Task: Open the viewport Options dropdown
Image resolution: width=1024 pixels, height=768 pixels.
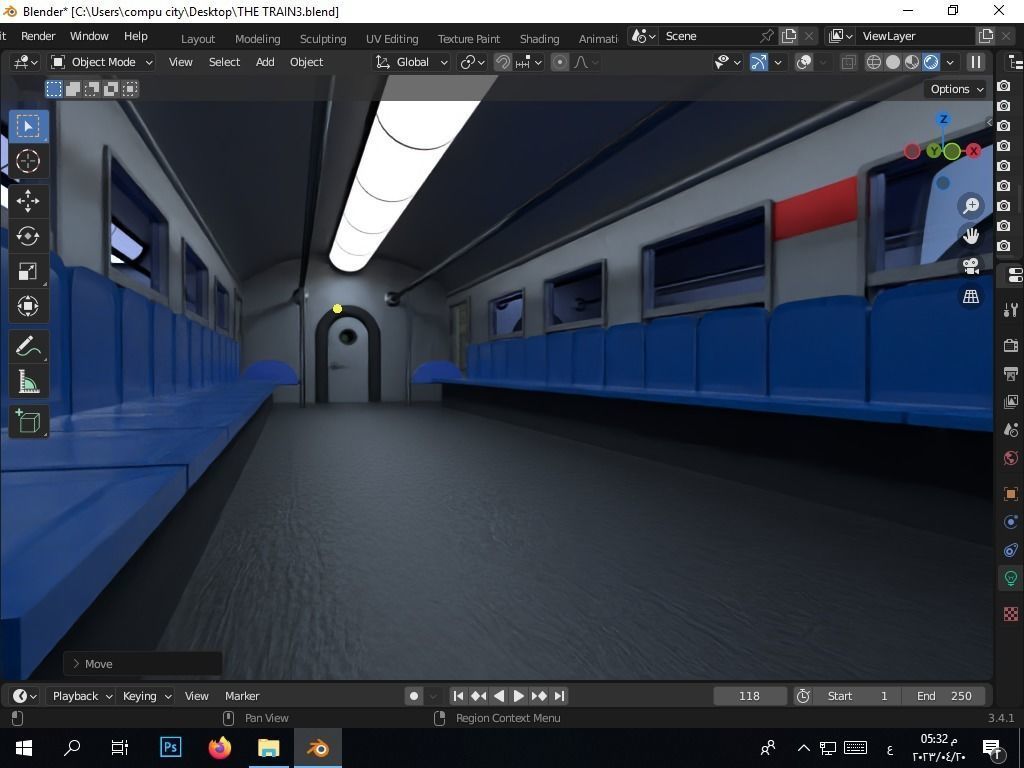Action: (957, 89)
